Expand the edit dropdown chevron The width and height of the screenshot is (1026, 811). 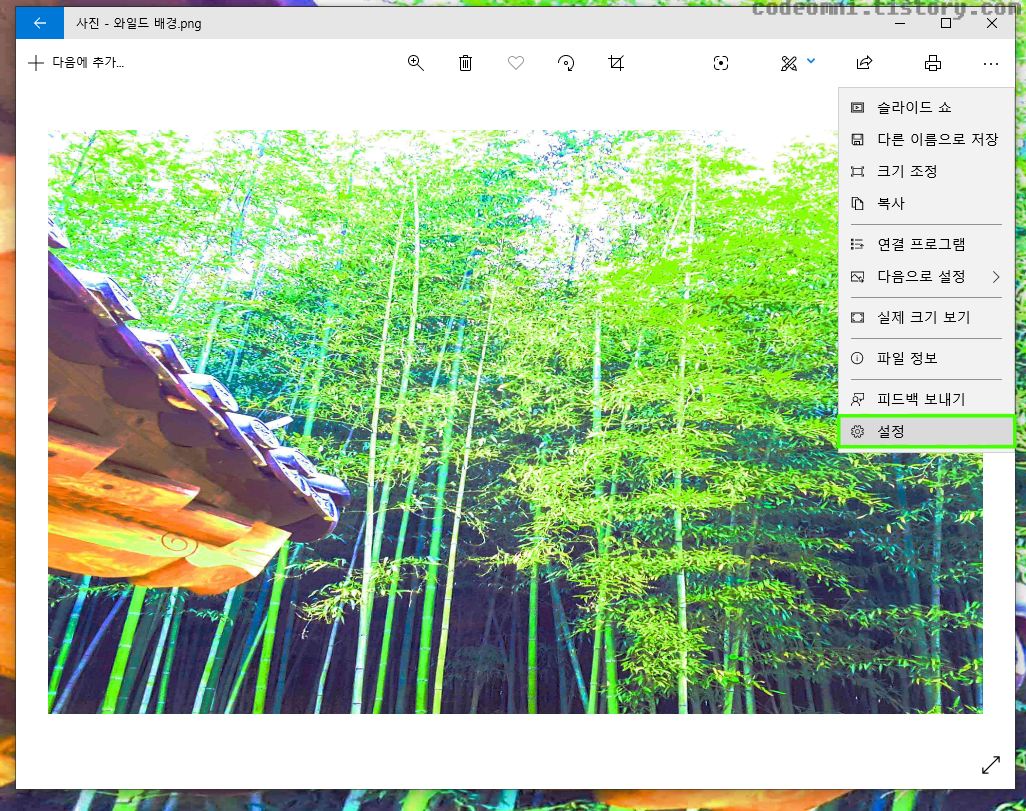811,61
